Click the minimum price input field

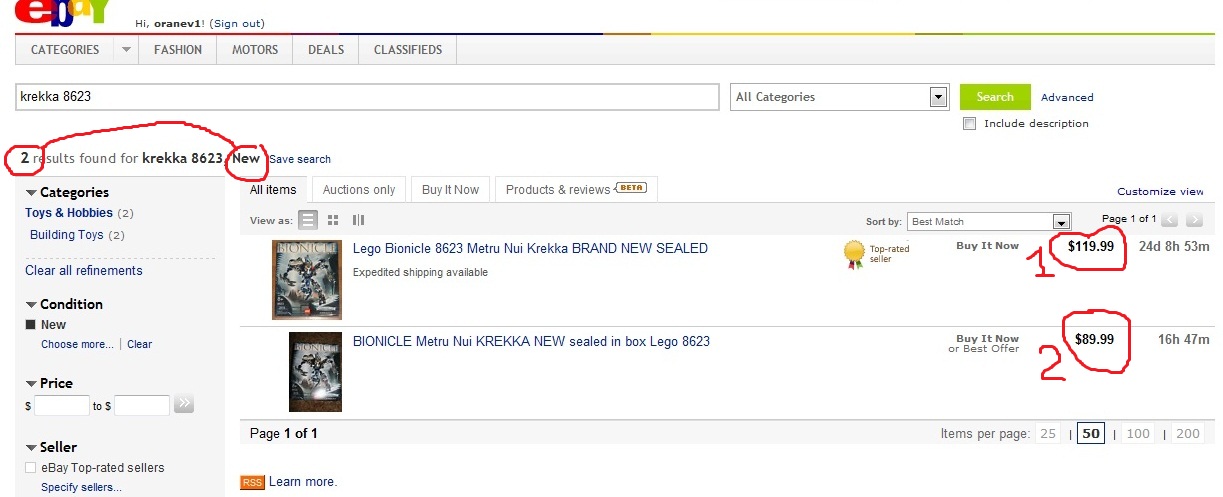coord(62,406)
